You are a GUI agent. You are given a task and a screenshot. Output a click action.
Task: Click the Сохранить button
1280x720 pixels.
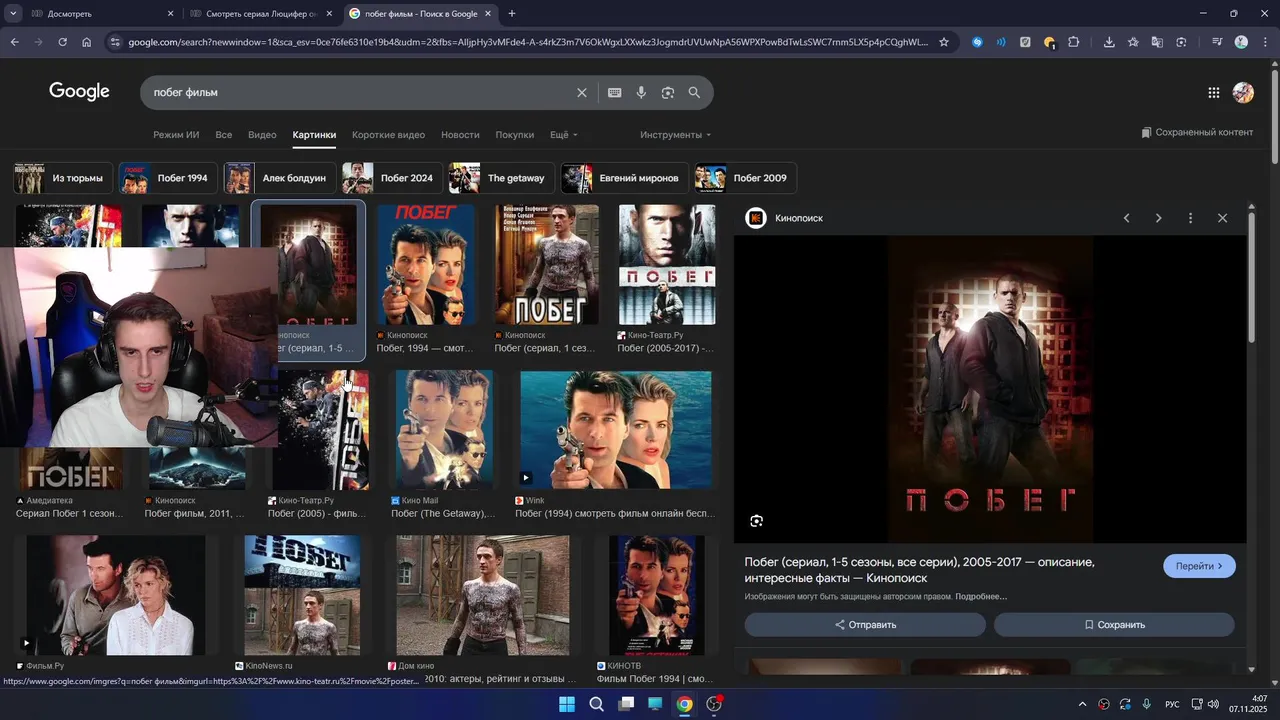click(x=1114, y=625)
